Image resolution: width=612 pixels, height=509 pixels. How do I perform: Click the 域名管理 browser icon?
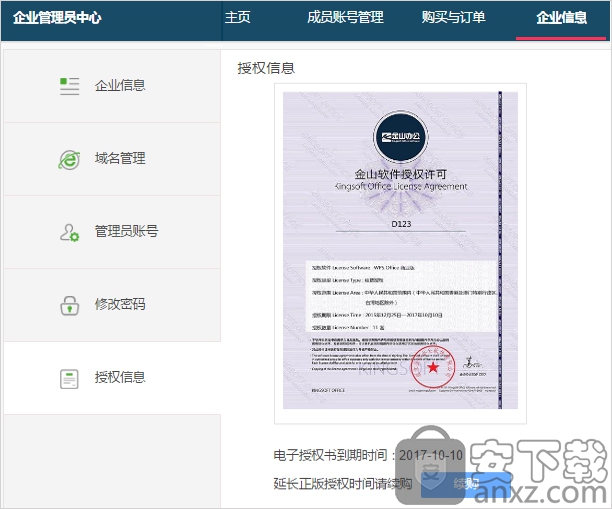pyautogui.click(x=69, y=159)
